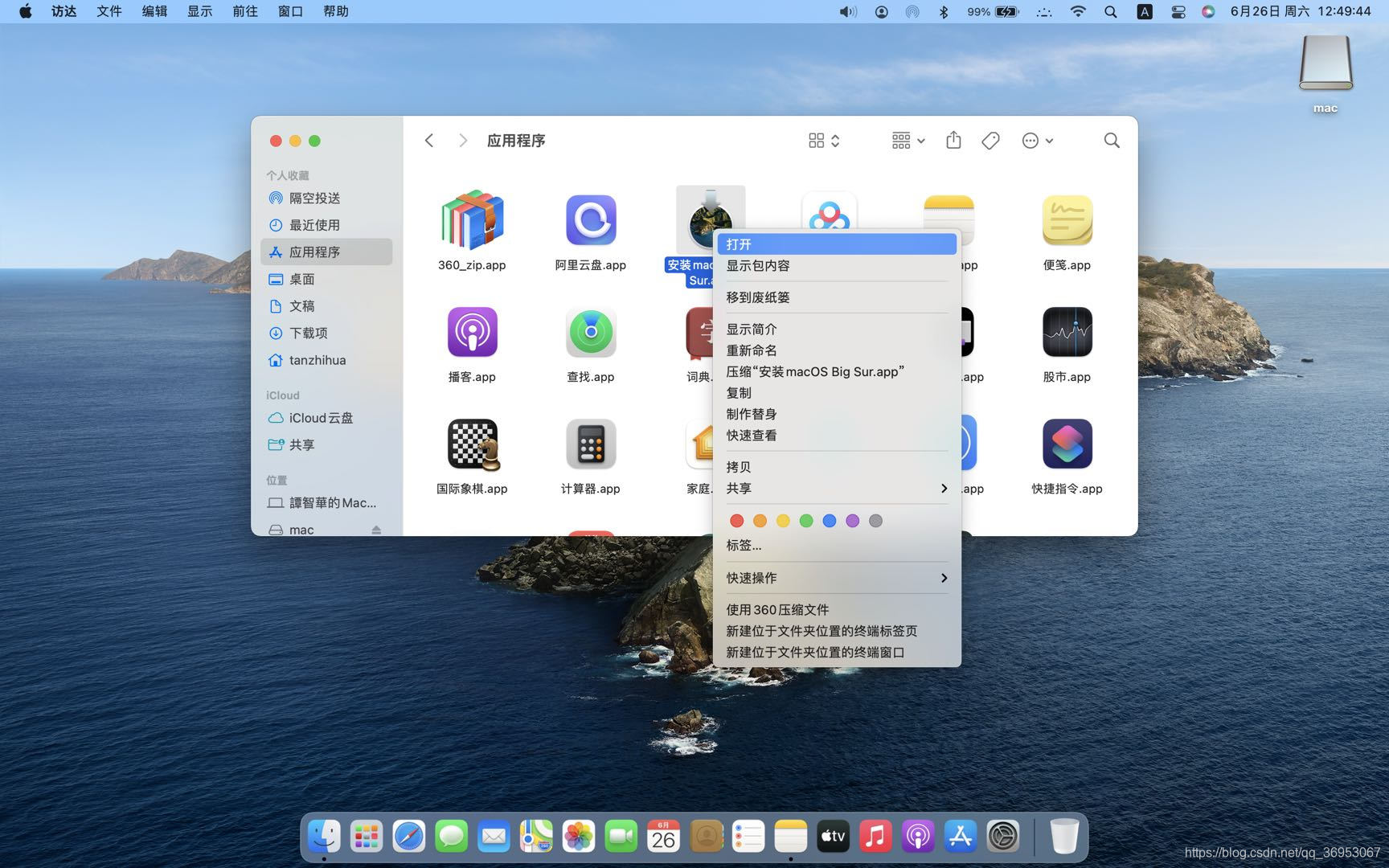Open the more actions ellipsis dropdown

tap(1037, 141)
